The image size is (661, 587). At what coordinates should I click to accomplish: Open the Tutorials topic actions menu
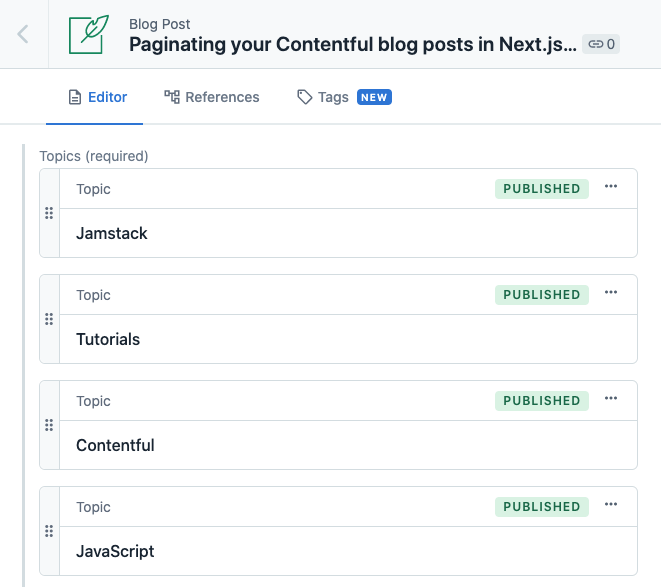(611, 293)
